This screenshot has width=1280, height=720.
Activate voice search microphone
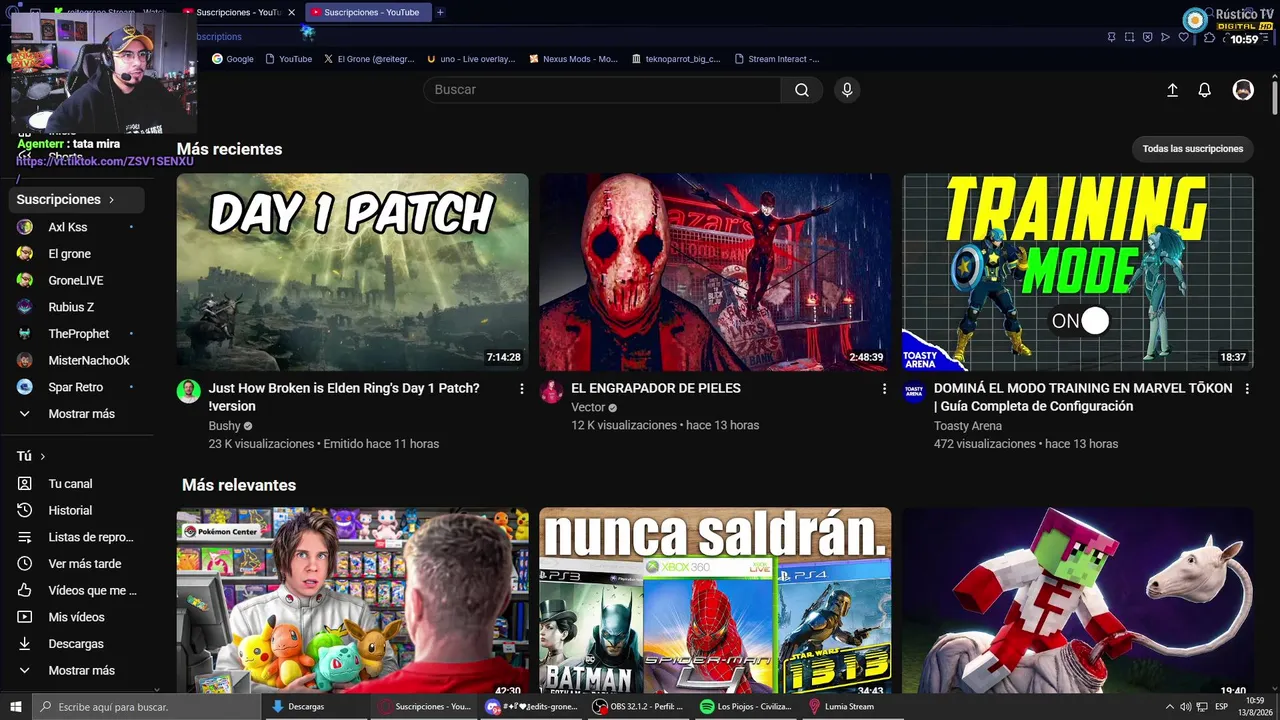coord(847,90)
